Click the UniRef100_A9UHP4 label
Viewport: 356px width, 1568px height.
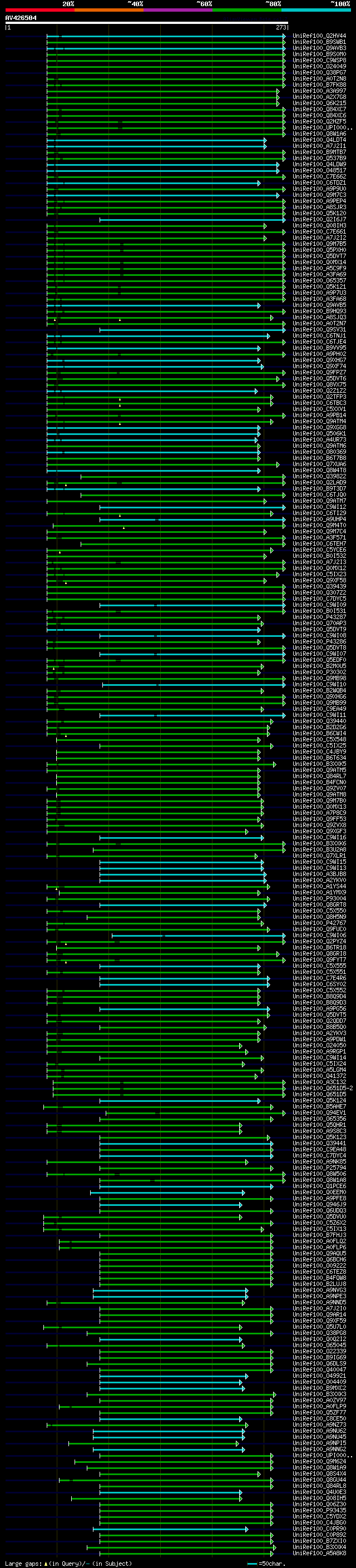(x=319, y=519)
